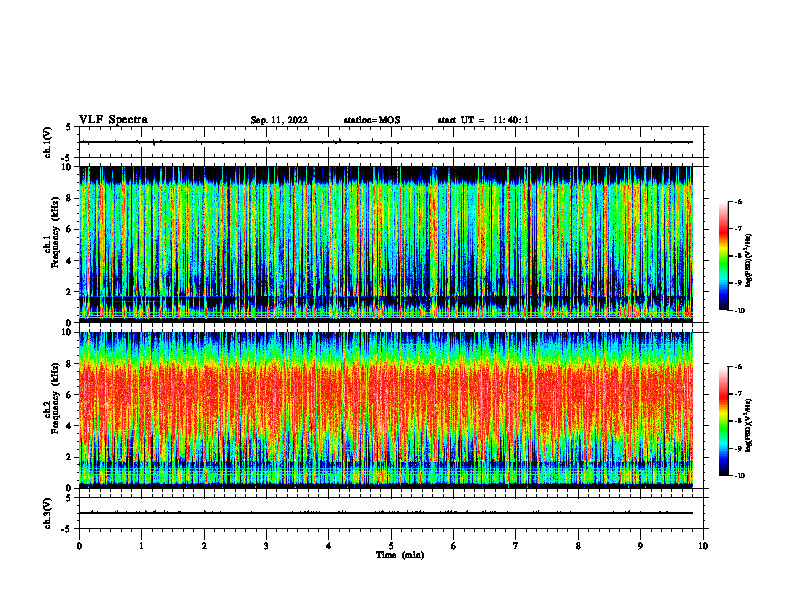The image size is (792, 612).
Task: Click the "3" tick on the Time axis
Action: pyautogui.click(x=266, y=546)
